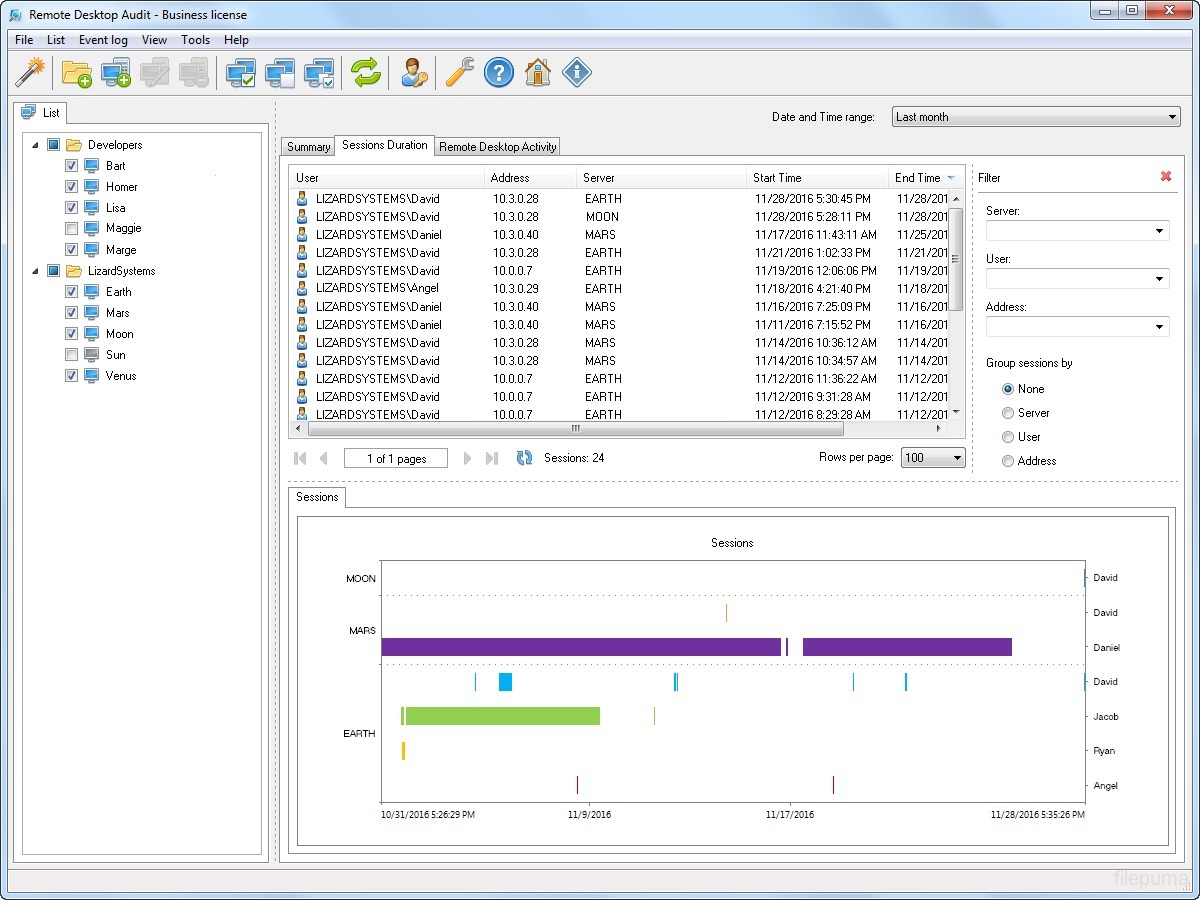This screenshot has height=900, width=1200.
Task: Click the add computer toolbar icon
Action: click(x=116, y=72)
